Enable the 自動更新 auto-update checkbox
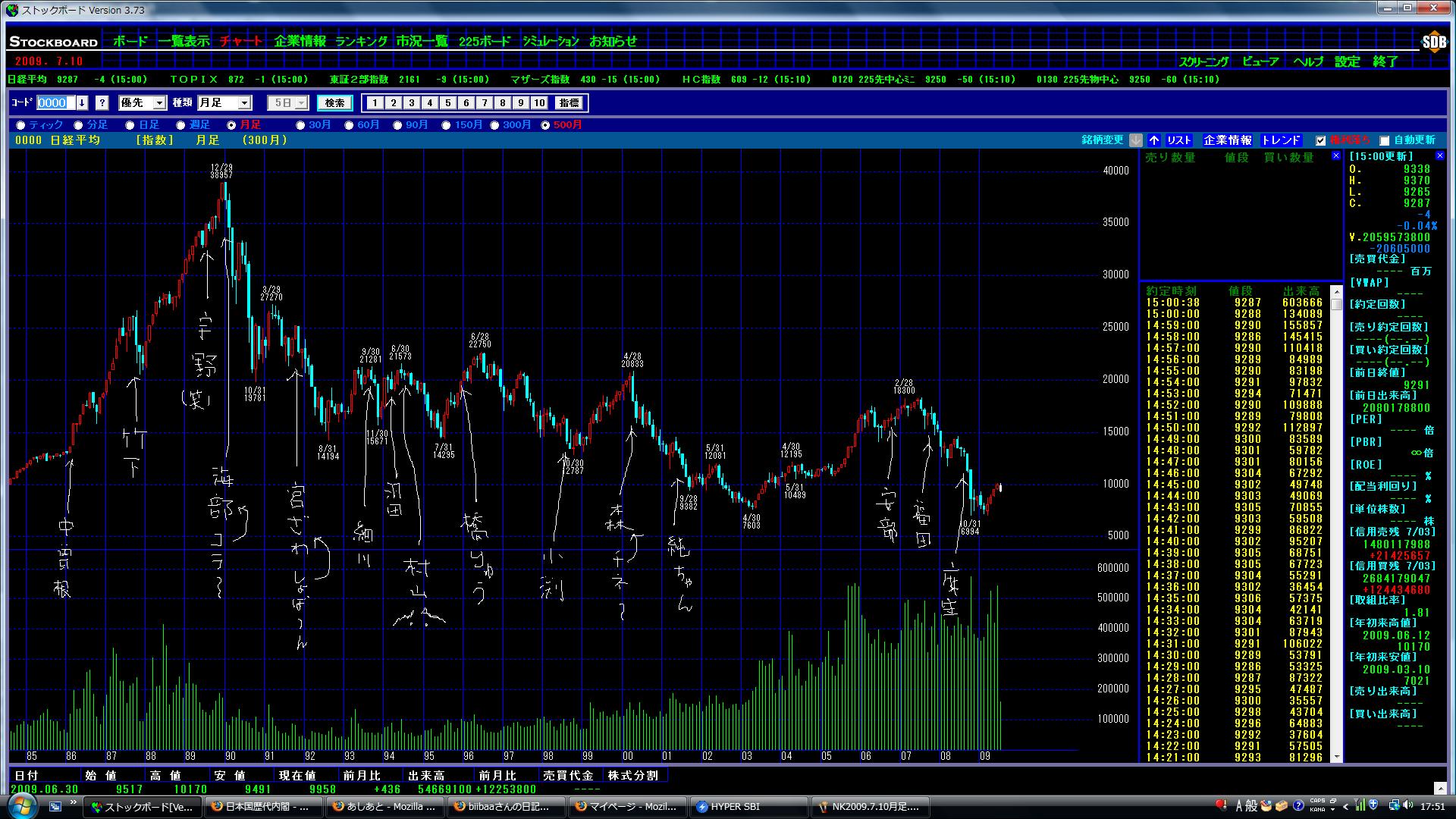The width and height of the screenshot is (1456, 819). click(x=1384, y=140)
